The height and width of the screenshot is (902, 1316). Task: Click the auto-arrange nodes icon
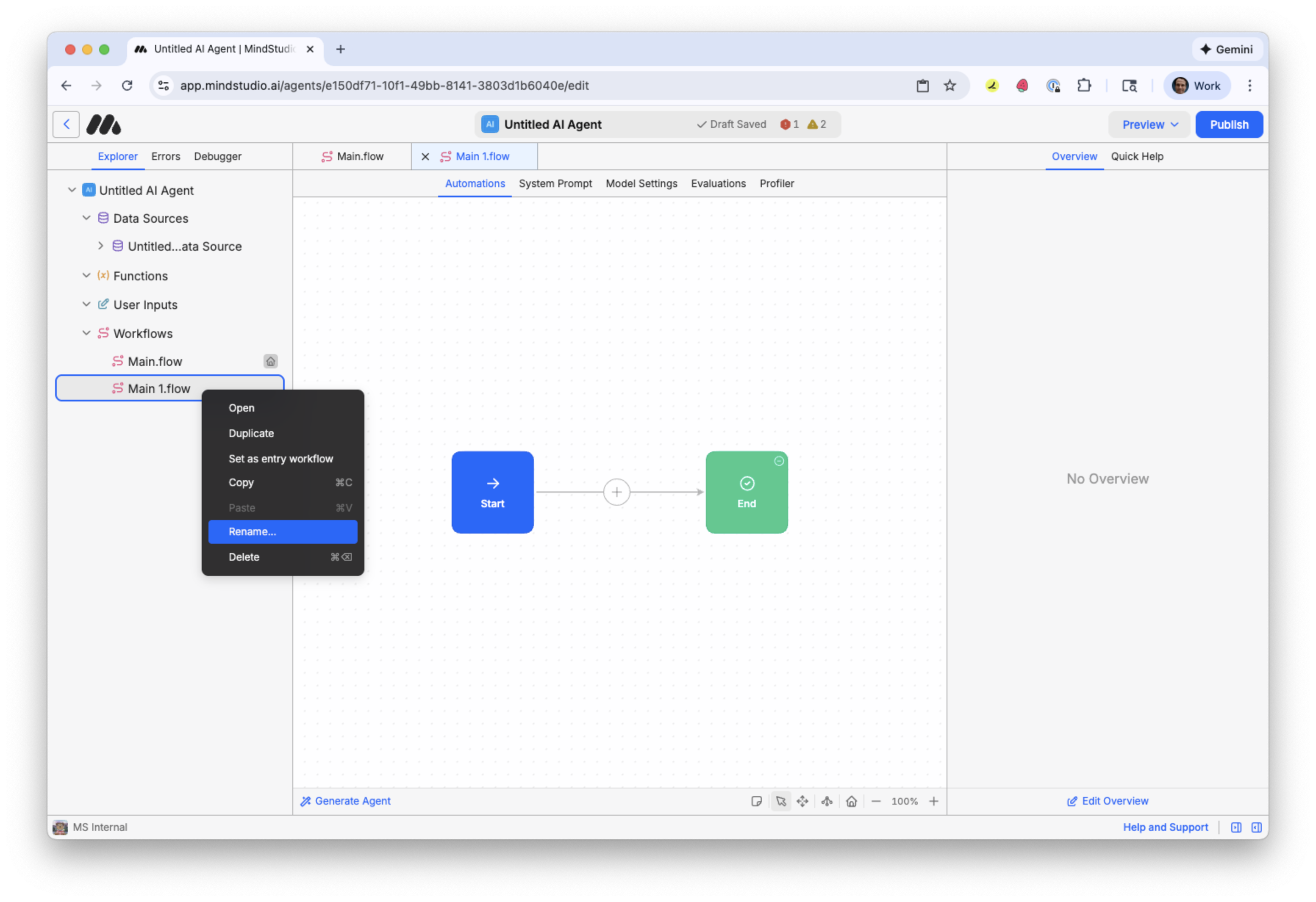827,801
